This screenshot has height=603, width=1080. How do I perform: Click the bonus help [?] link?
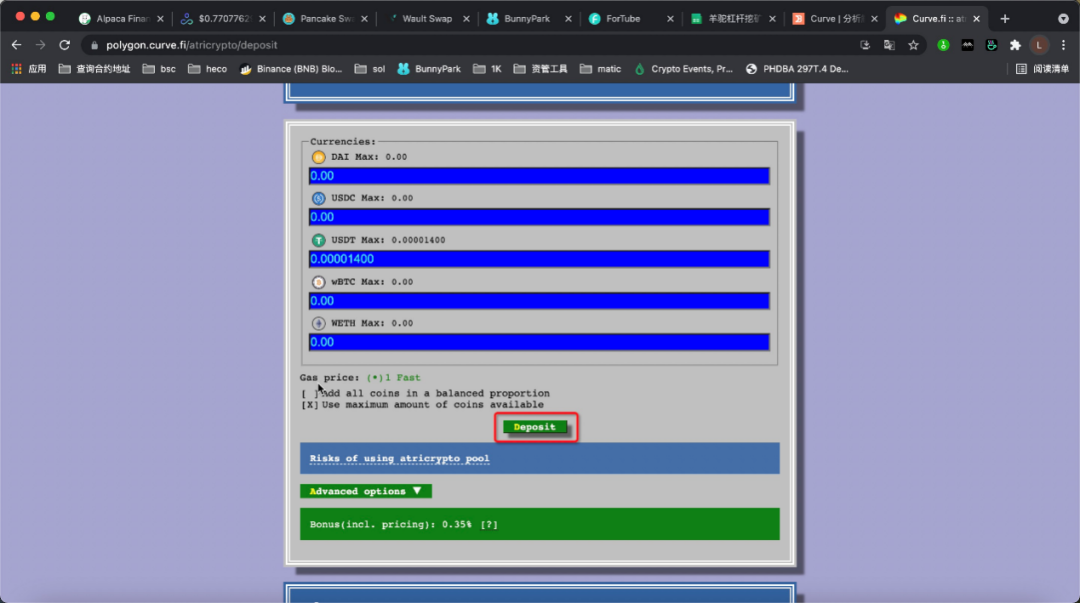pos(488,524)
